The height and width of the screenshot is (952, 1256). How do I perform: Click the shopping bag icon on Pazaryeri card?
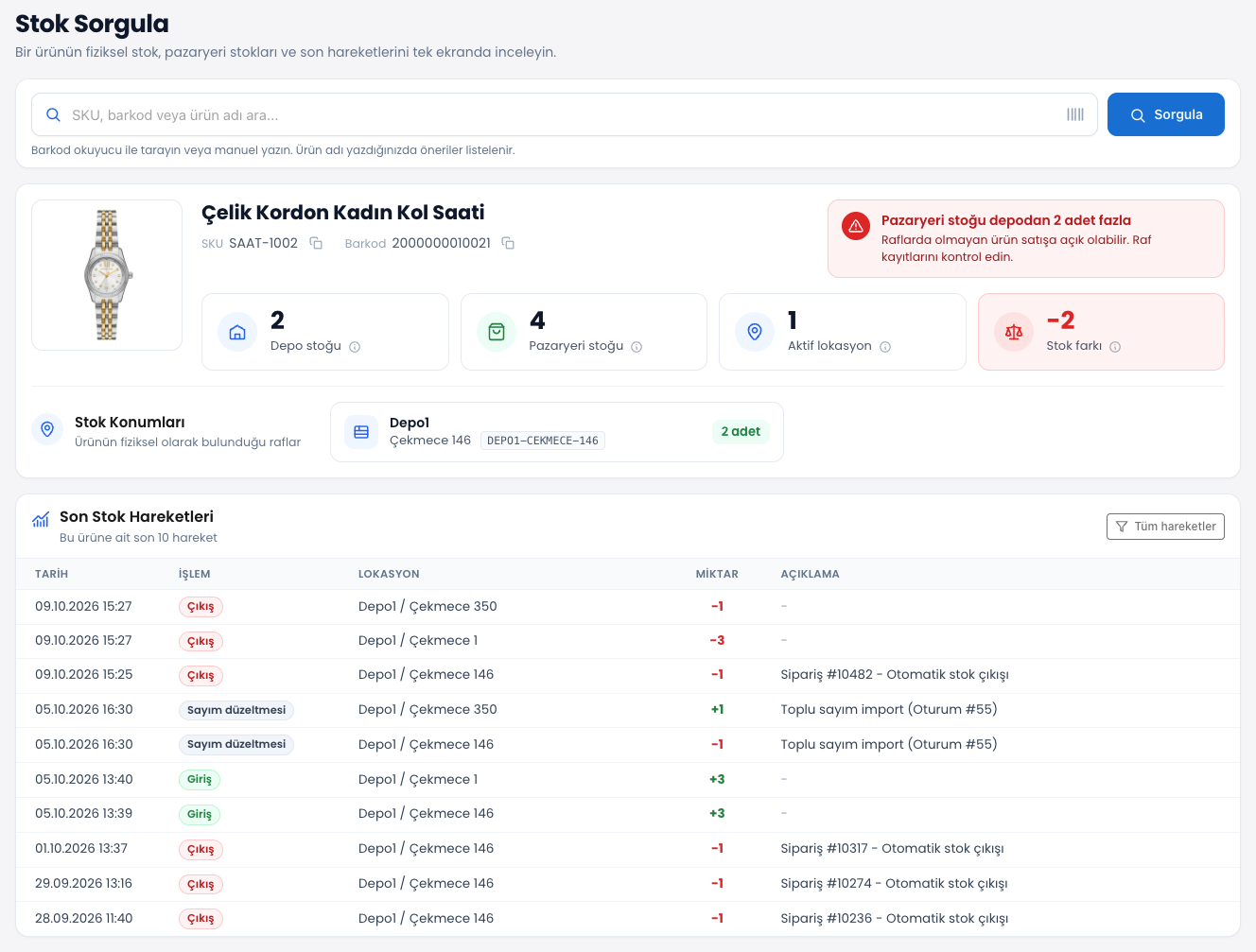click(x=497, y=332)
